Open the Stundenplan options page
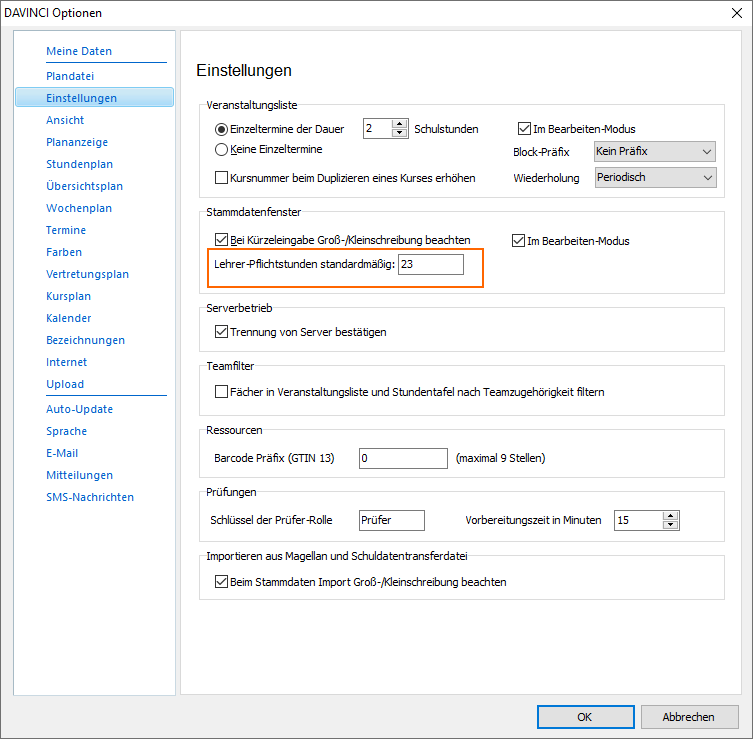753x739 pixels. [80, 164]
